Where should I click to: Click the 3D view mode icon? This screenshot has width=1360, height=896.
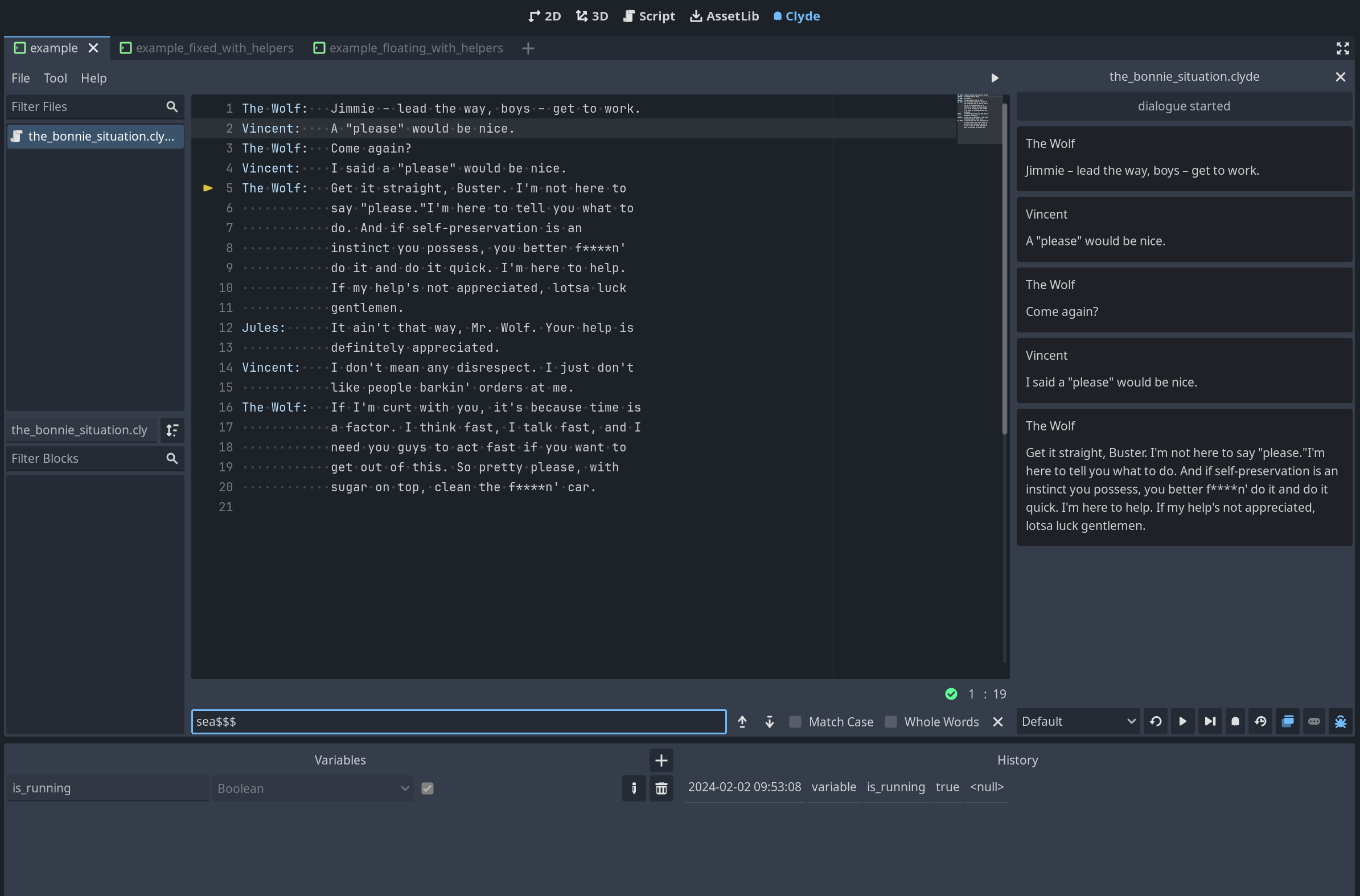tap(598, 16)
